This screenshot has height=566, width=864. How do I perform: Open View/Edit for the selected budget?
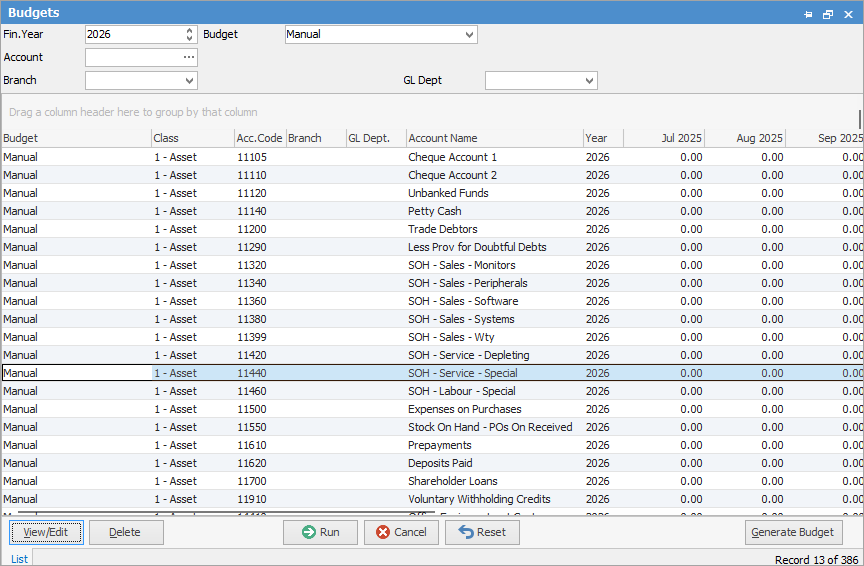(46, 532)
